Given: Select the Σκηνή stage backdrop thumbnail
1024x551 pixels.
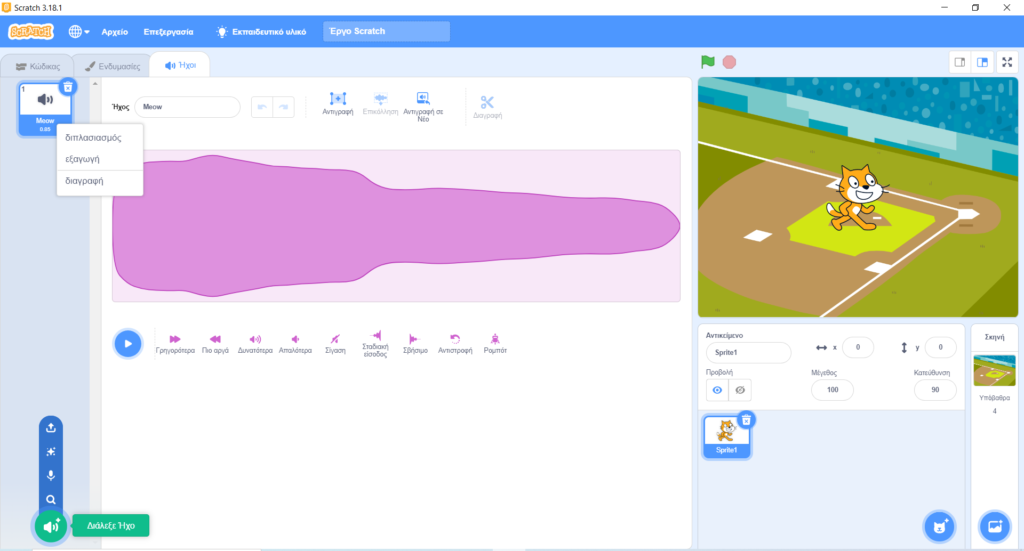Looking at the screenshot, I should (994, 371).
